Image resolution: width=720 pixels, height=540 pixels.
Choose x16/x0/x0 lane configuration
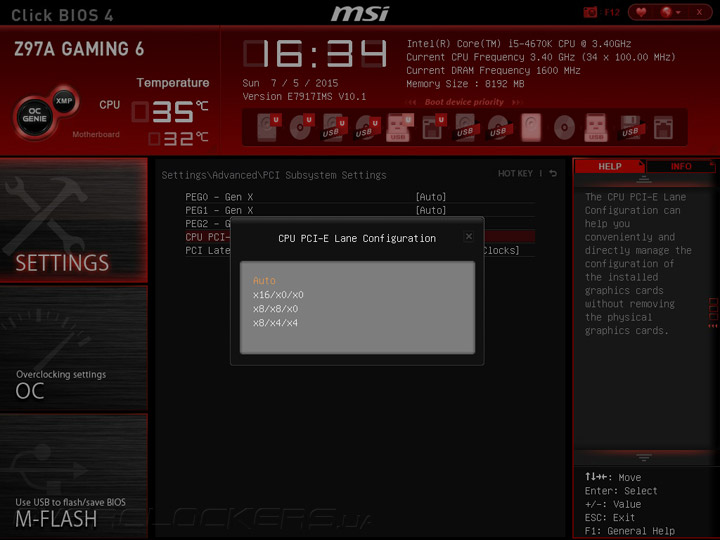(278, 295)
